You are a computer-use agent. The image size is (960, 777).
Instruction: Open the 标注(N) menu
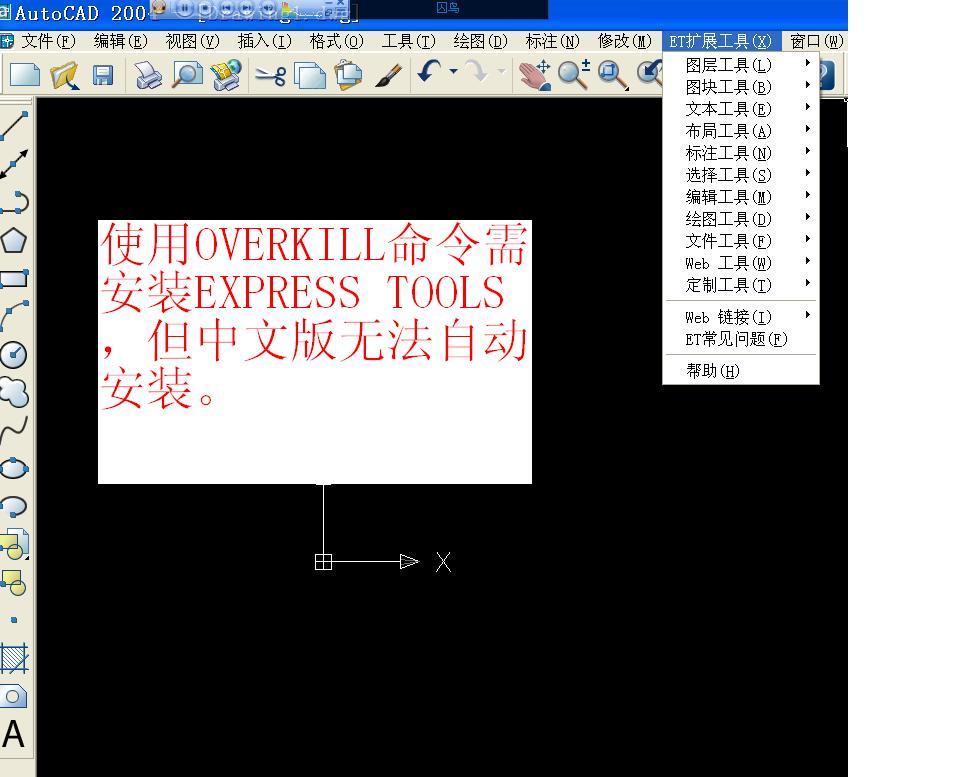click(x=553, y=42)
